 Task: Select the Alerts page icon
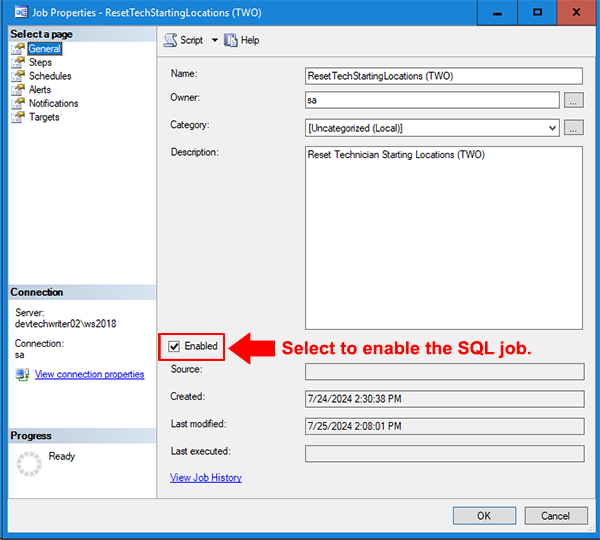[x=19, y=90]
